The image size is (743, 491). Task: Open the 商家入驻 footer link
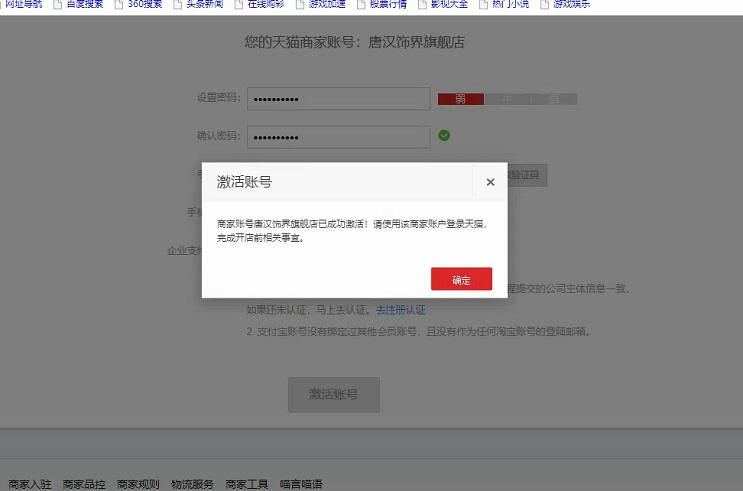30,484
